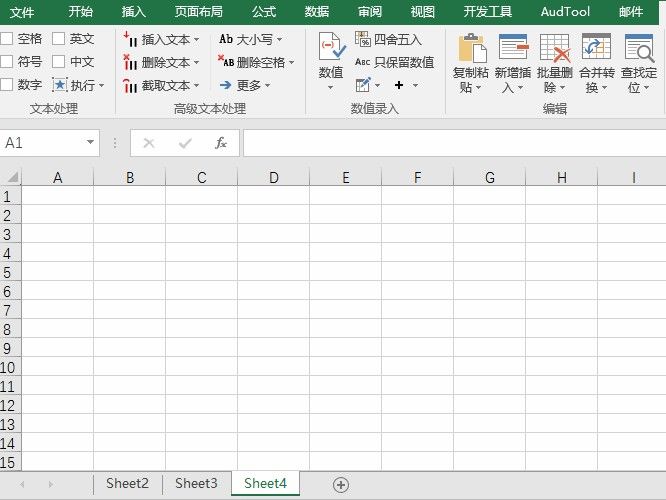Click the 执行 star icon

point(60,85)
